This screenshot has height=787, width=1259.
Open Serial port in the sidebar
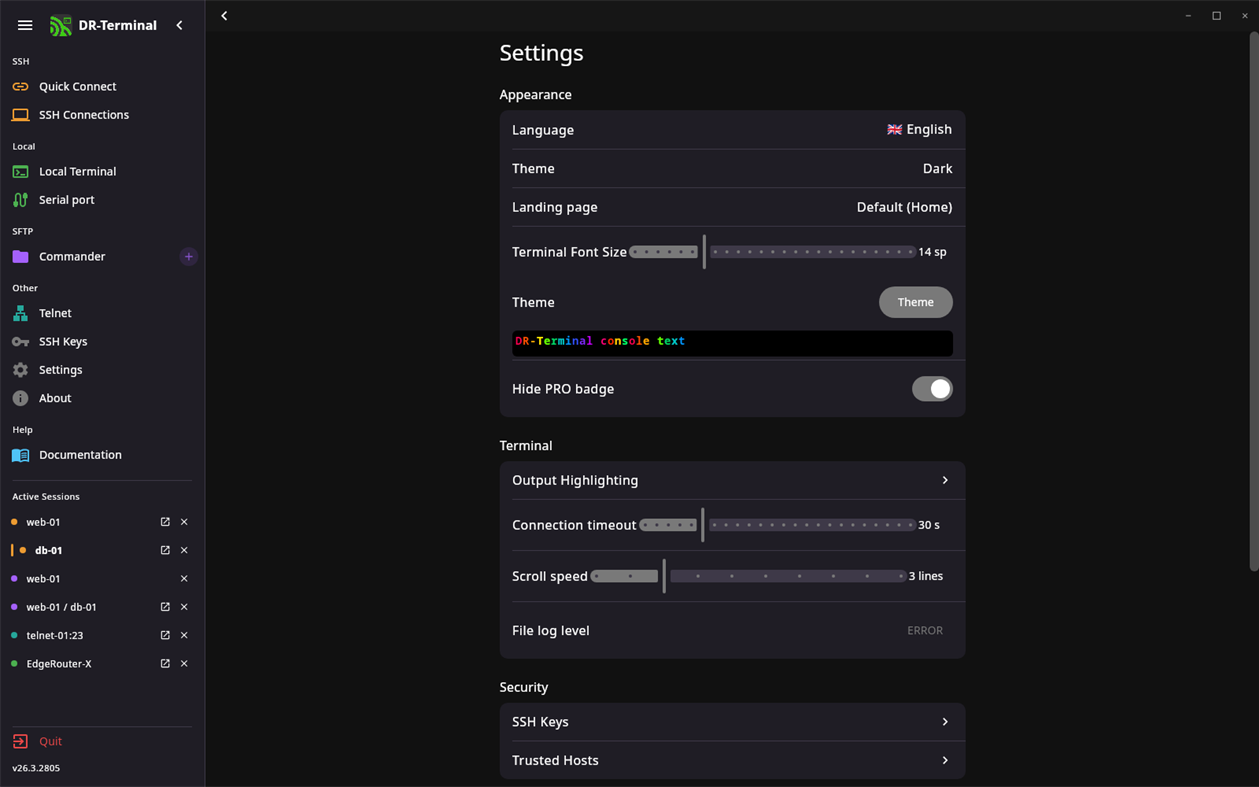[66, 200]
